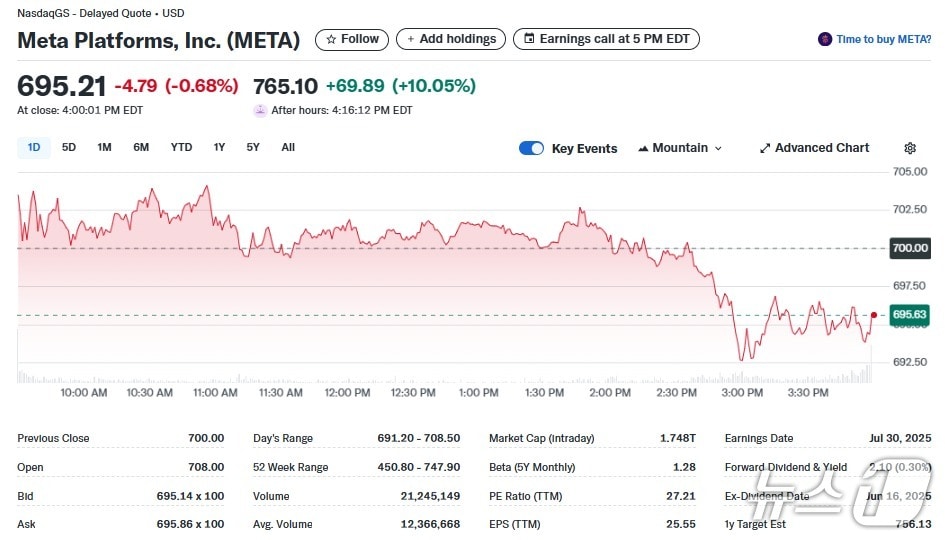The width and height of the screenshot is (945, 540).
Task: Click the after hours moon icon
Action: click(x=260, y=110)
